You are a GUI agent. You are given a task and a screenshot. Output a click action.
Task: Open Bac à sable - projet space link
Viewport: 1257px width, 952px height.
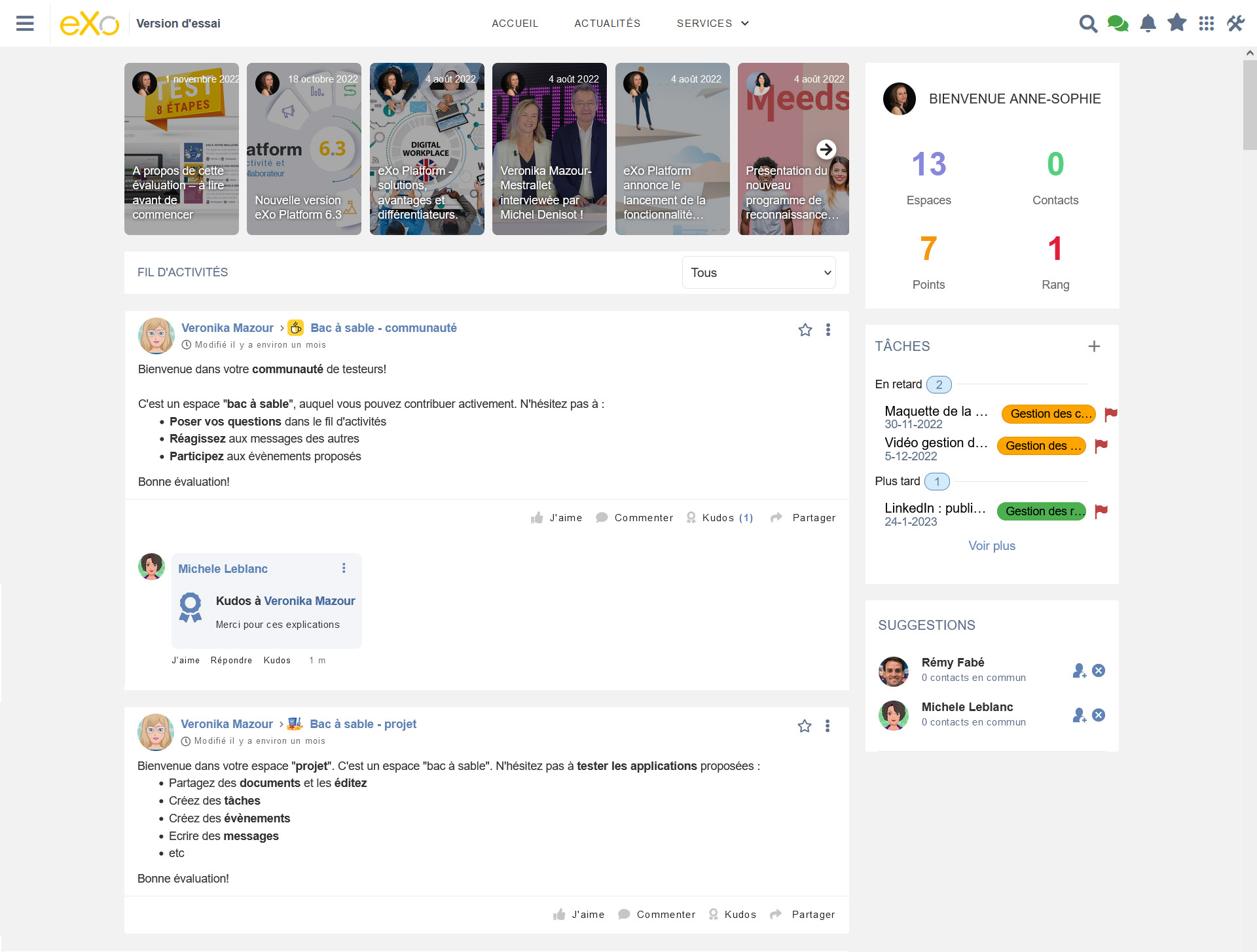363,724
